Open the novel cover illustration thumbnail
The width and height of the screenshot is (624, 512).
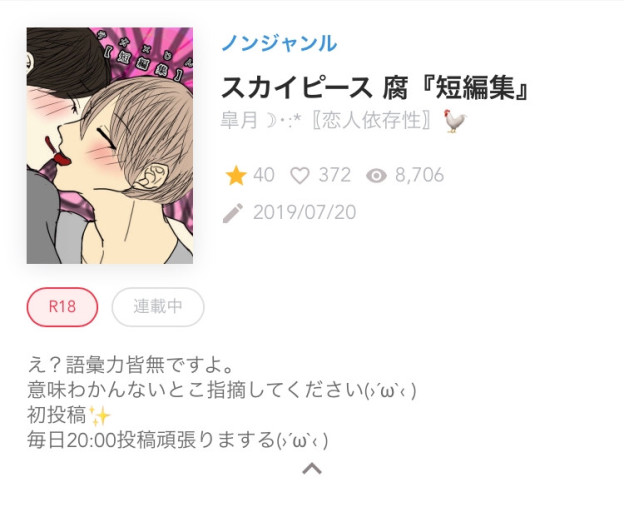(x=110, y=146)
